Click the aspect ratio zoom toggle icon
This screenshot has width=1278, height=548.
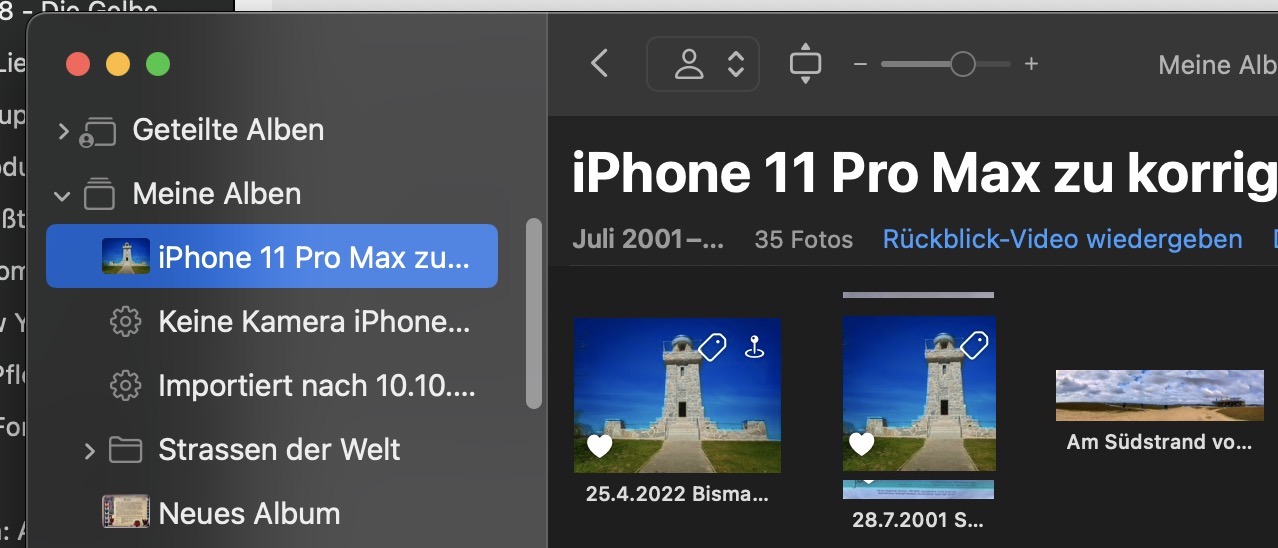click(805, 64)
